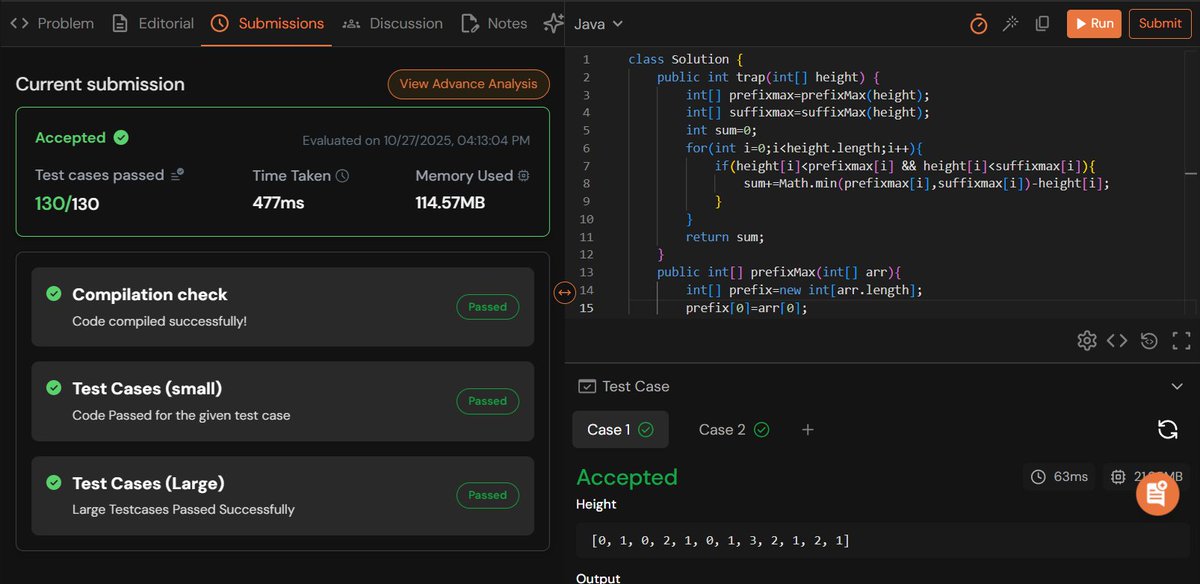Enter fullscreen with the expand icon
Viewport: 1200px width, 584px height.
pyautogui.click(x=1180, y=340)
